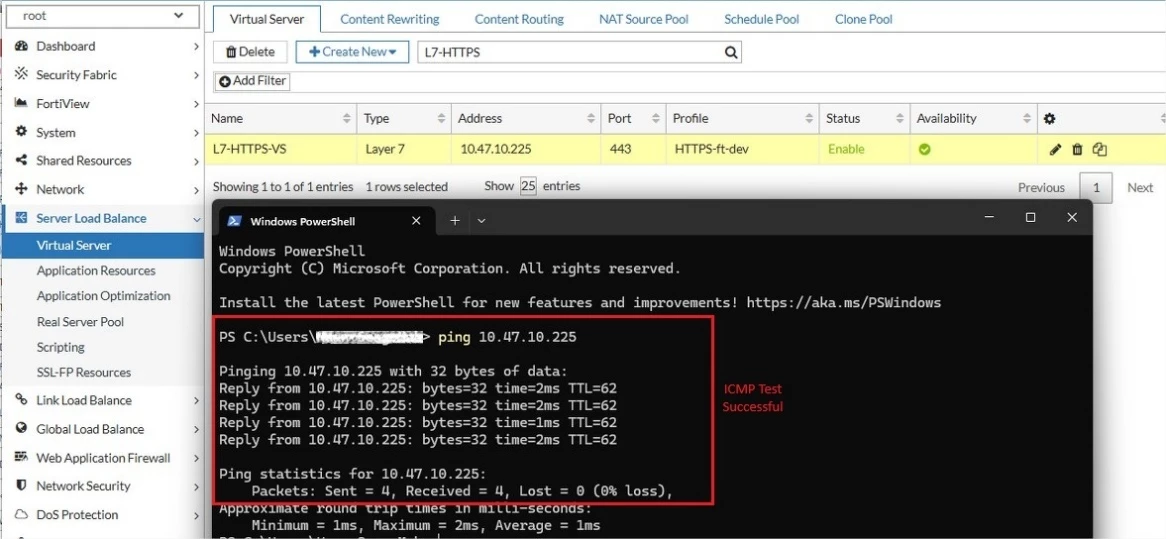The image size is (1166, 539).
Task: Click the green availability check icon
Action: click(924, 149)
